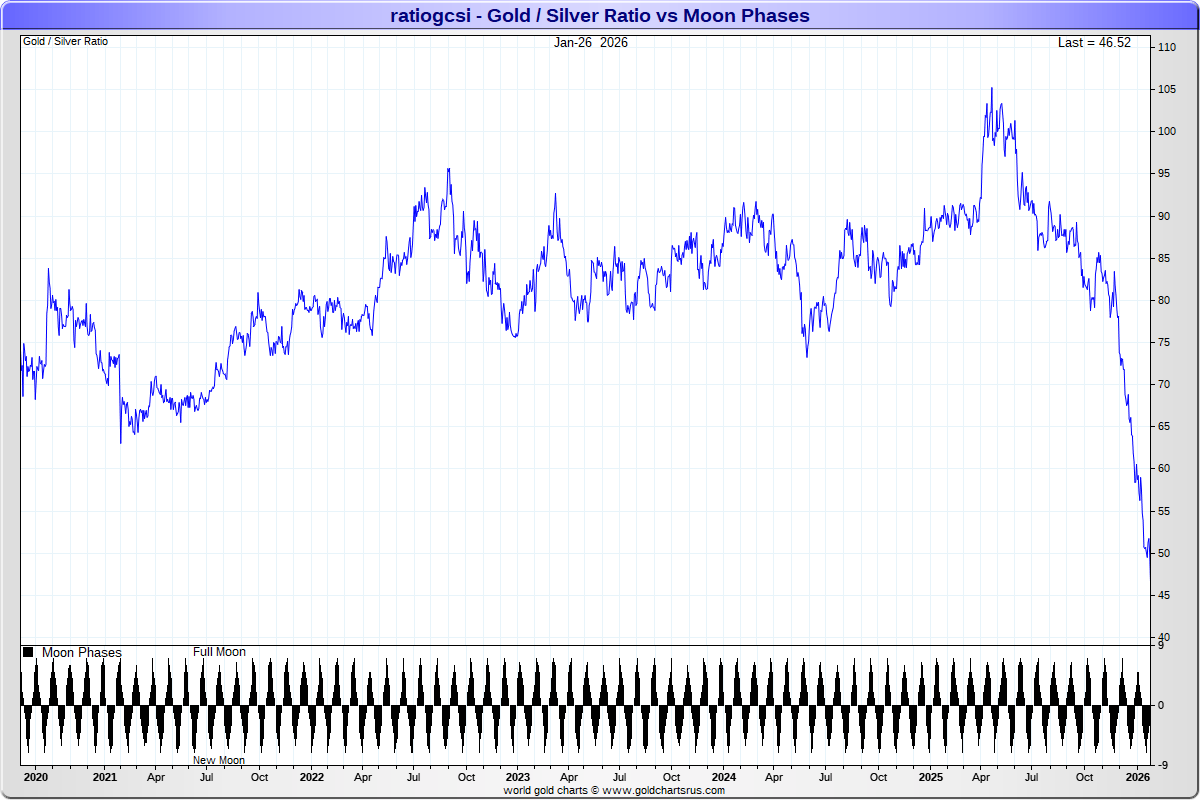
Task: Click the 40 tick on the ratio axis
Action: [x=1164, y=637]
